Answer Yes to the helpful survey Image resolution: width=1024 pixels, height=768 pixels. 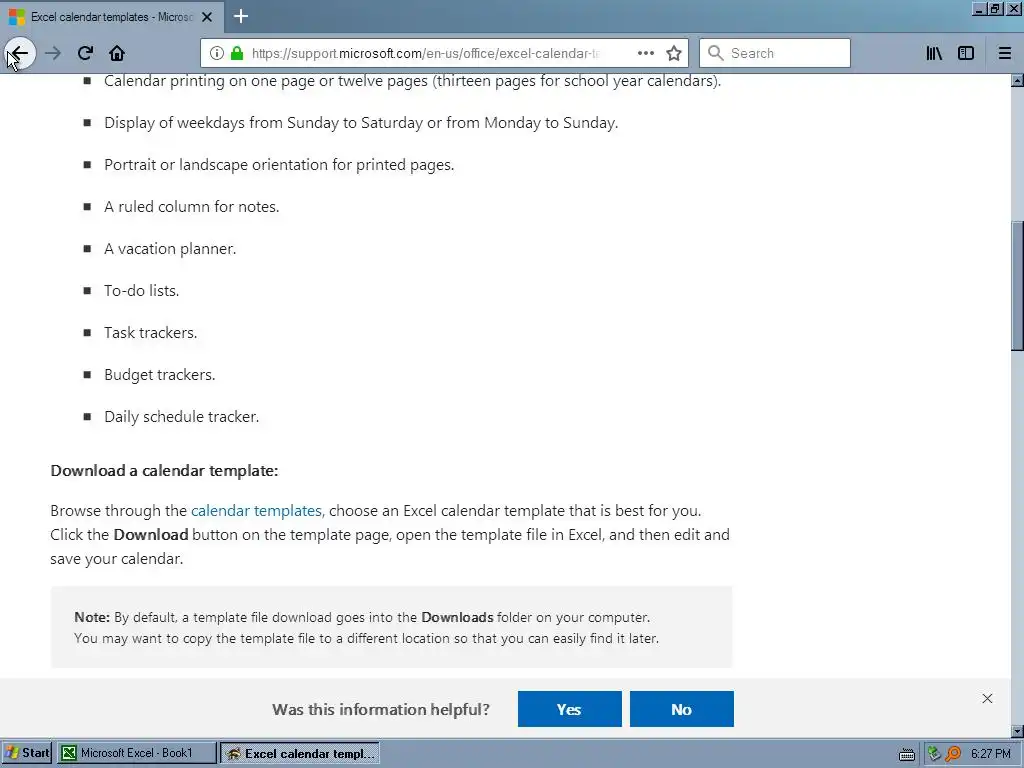coord(569,709)
